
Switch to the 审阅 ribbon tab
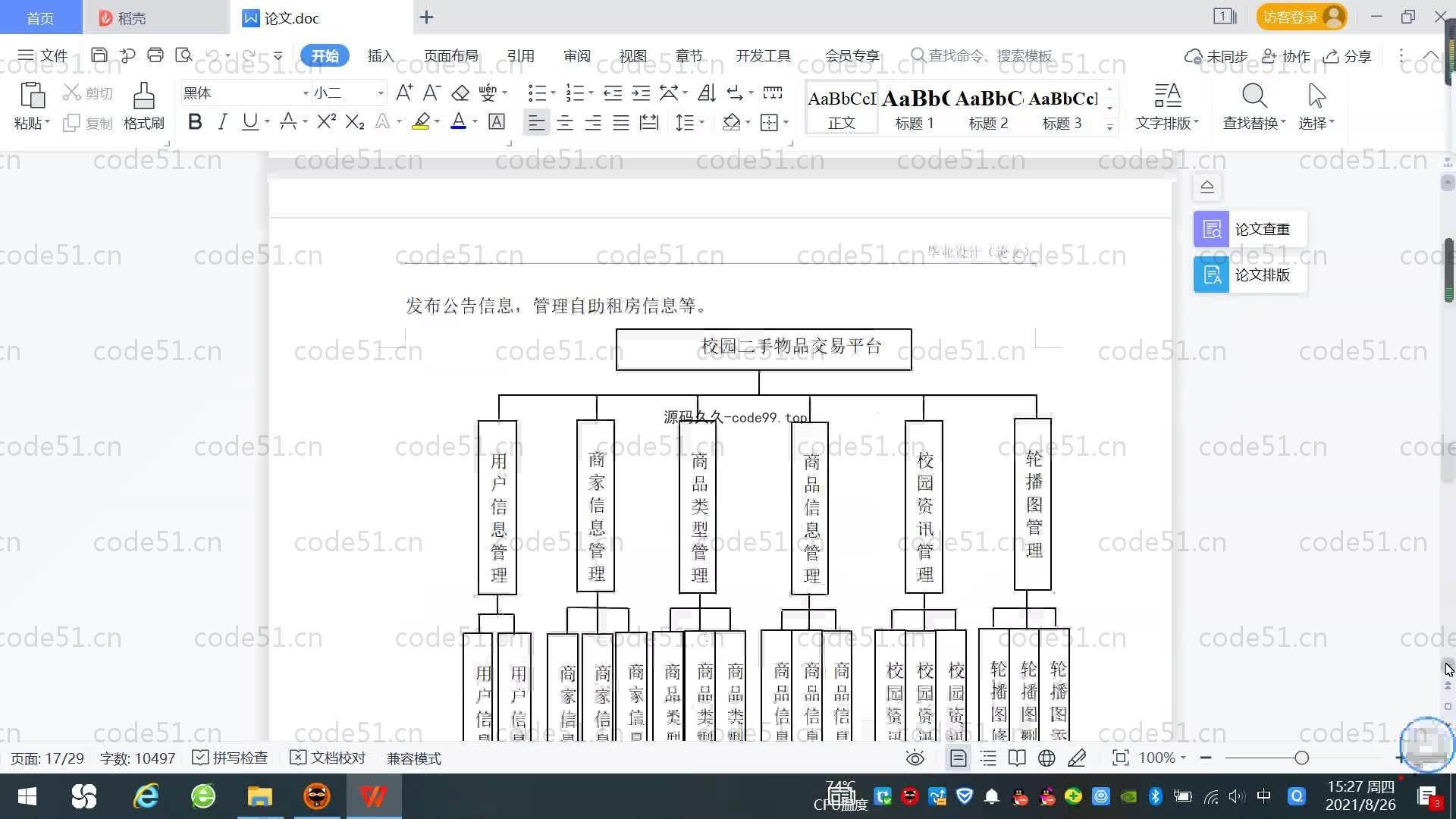pyautogui.click(x=577, y=55)
